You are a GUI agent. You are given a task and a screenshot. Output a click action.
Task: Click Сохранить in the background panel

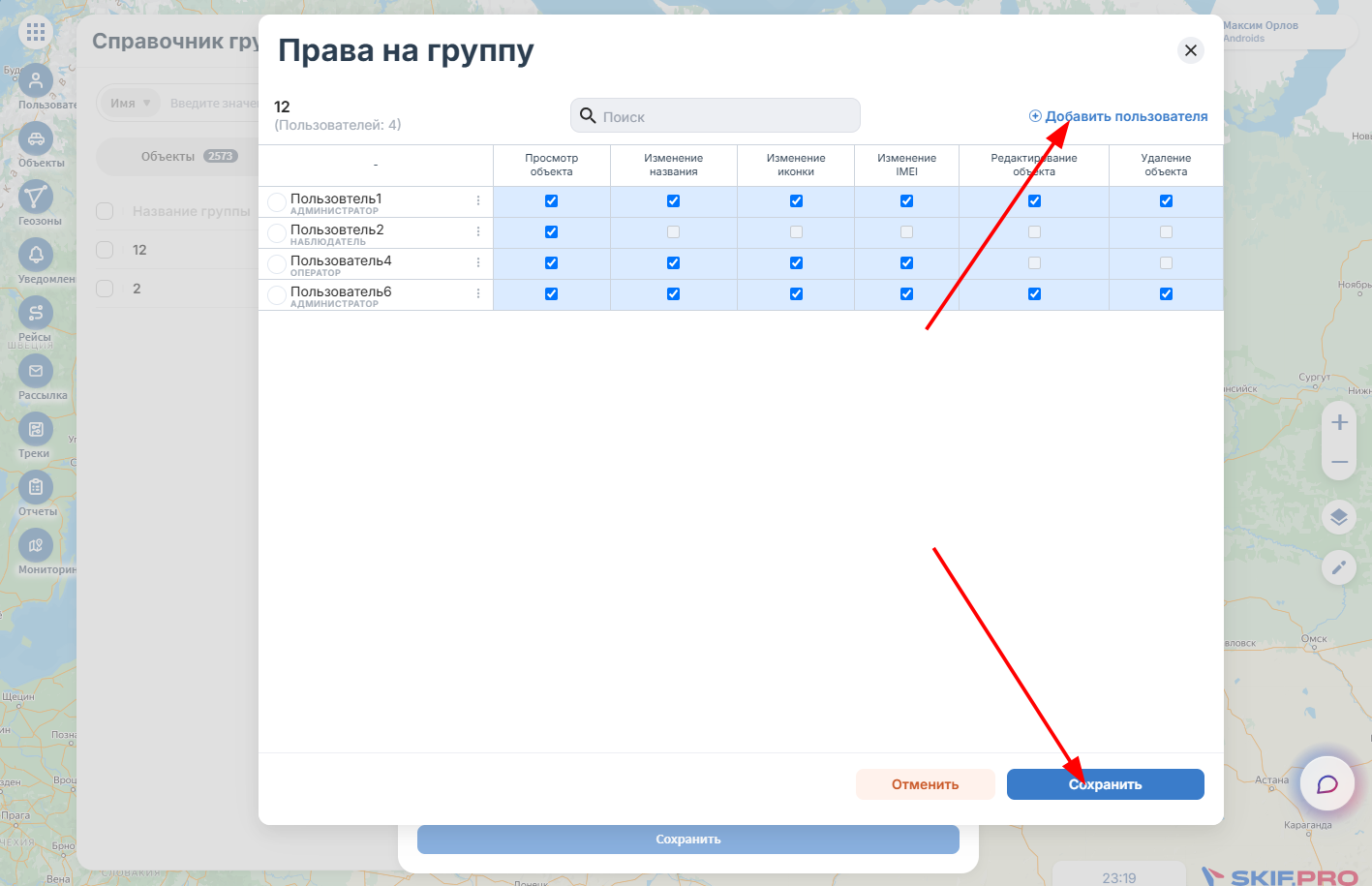[688, 840]
